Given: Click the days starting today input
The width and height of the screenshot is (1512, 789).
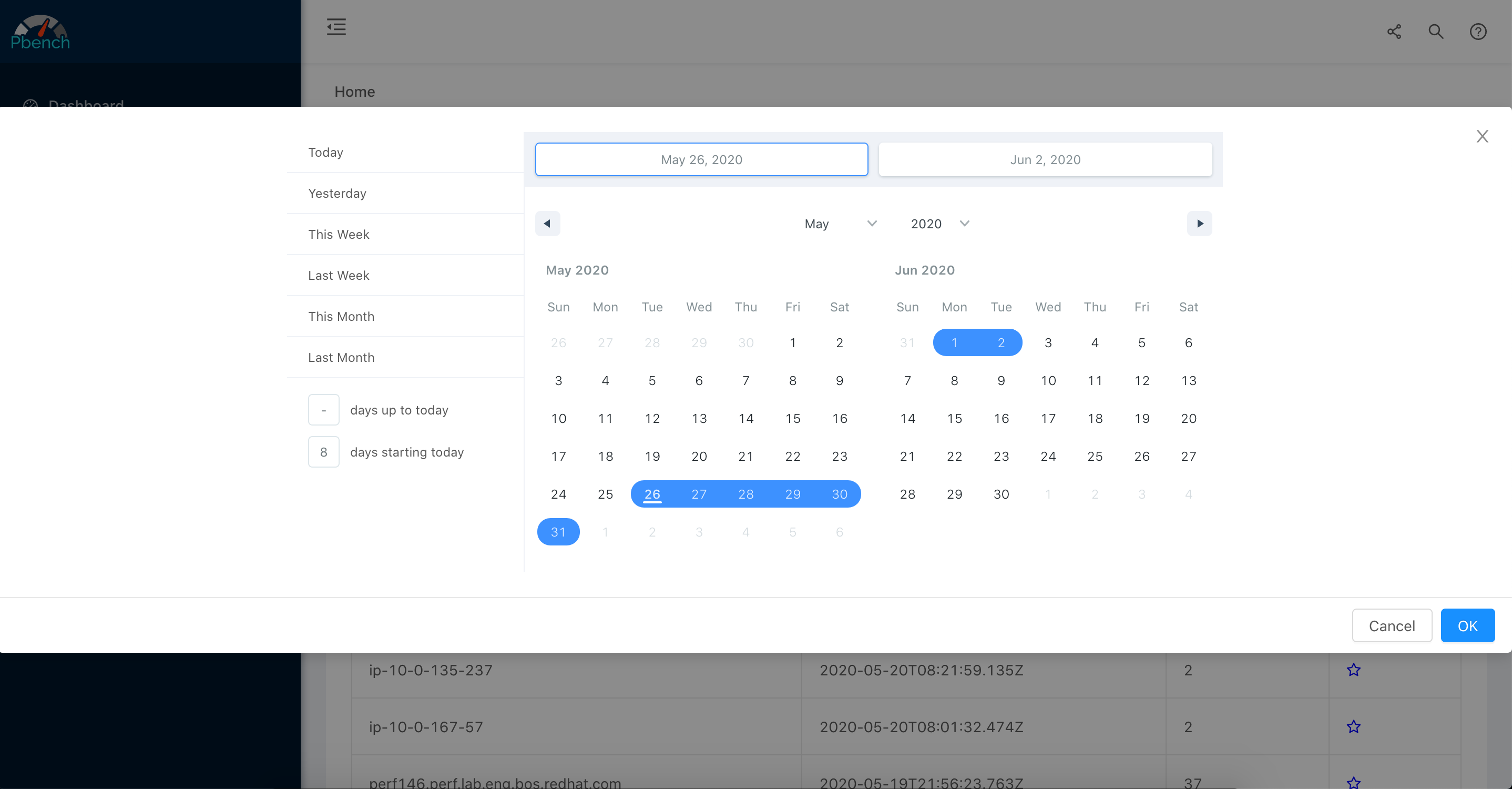Looking at the screenshot, I should point(323,452).
